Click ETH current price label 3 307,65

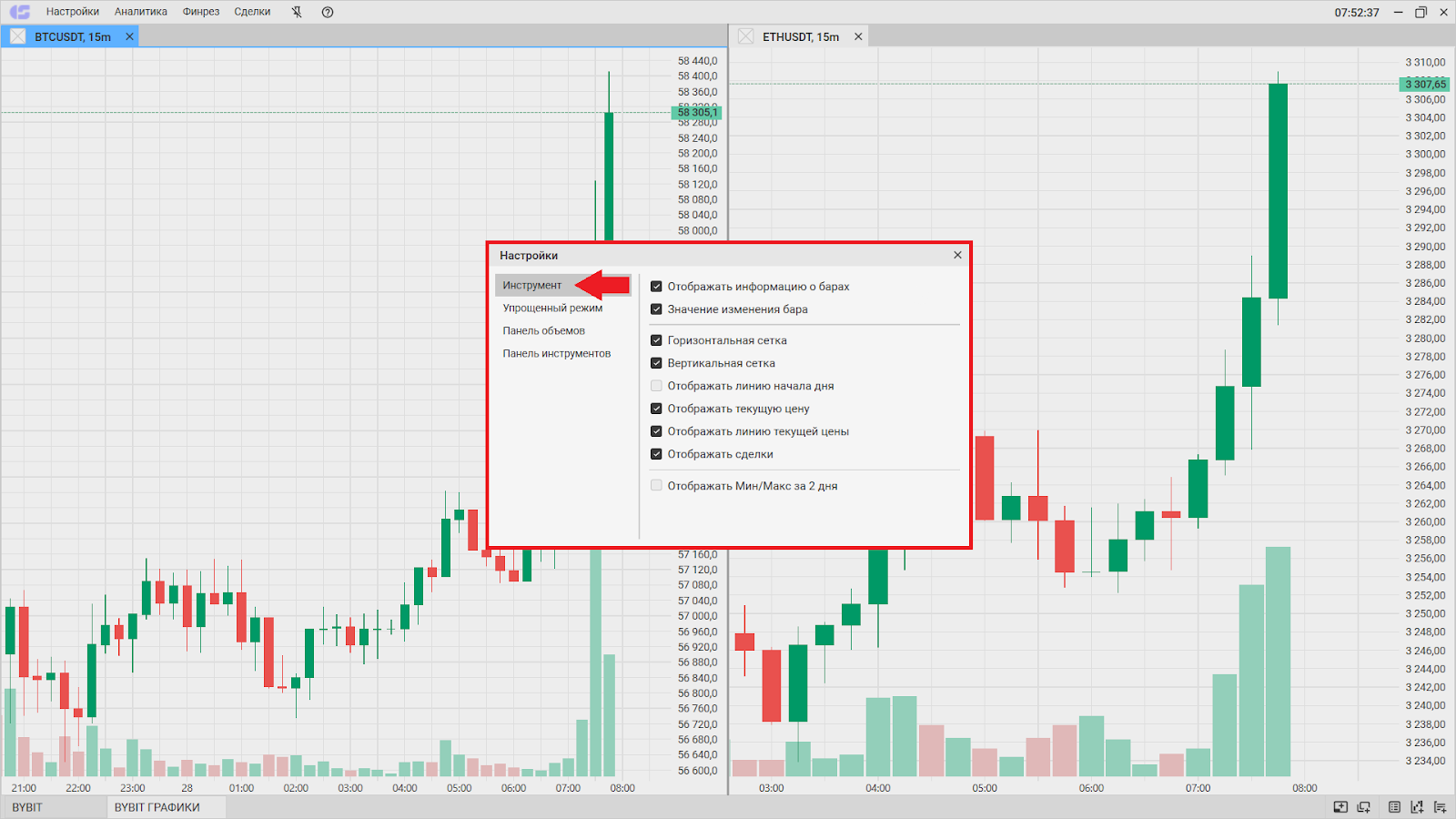pos(1425,84)
